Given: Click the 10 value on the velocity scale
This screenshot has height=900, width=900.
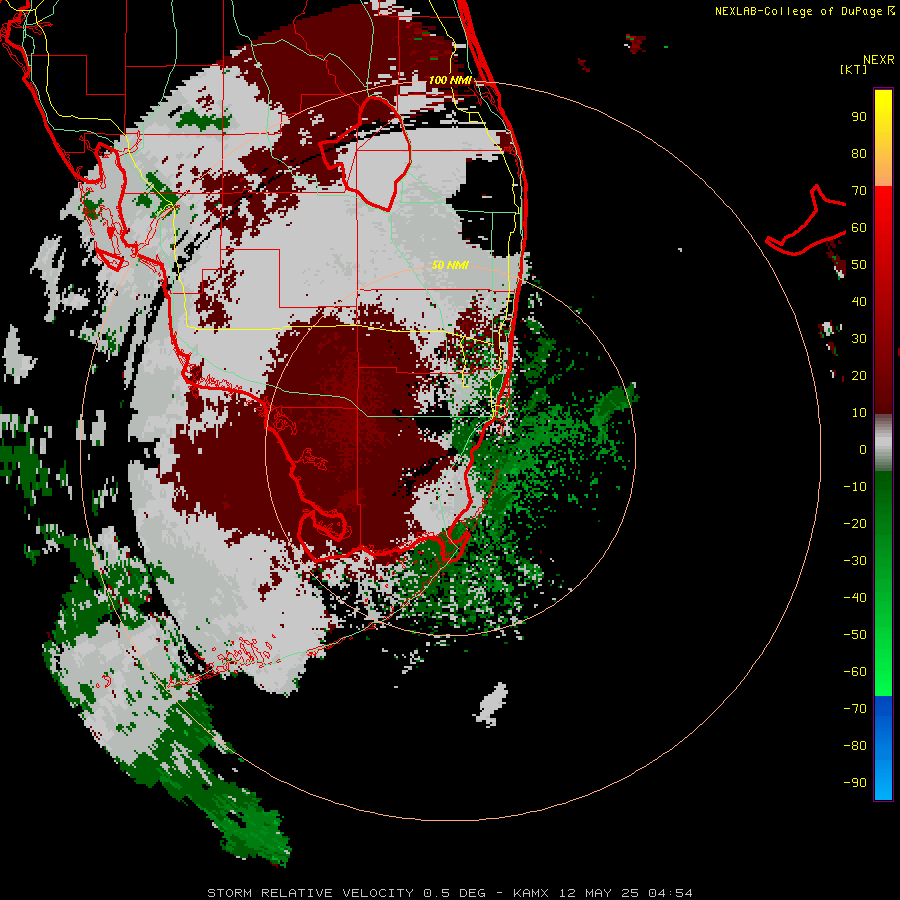Looking at the screenshot, I should pos(859,413).
